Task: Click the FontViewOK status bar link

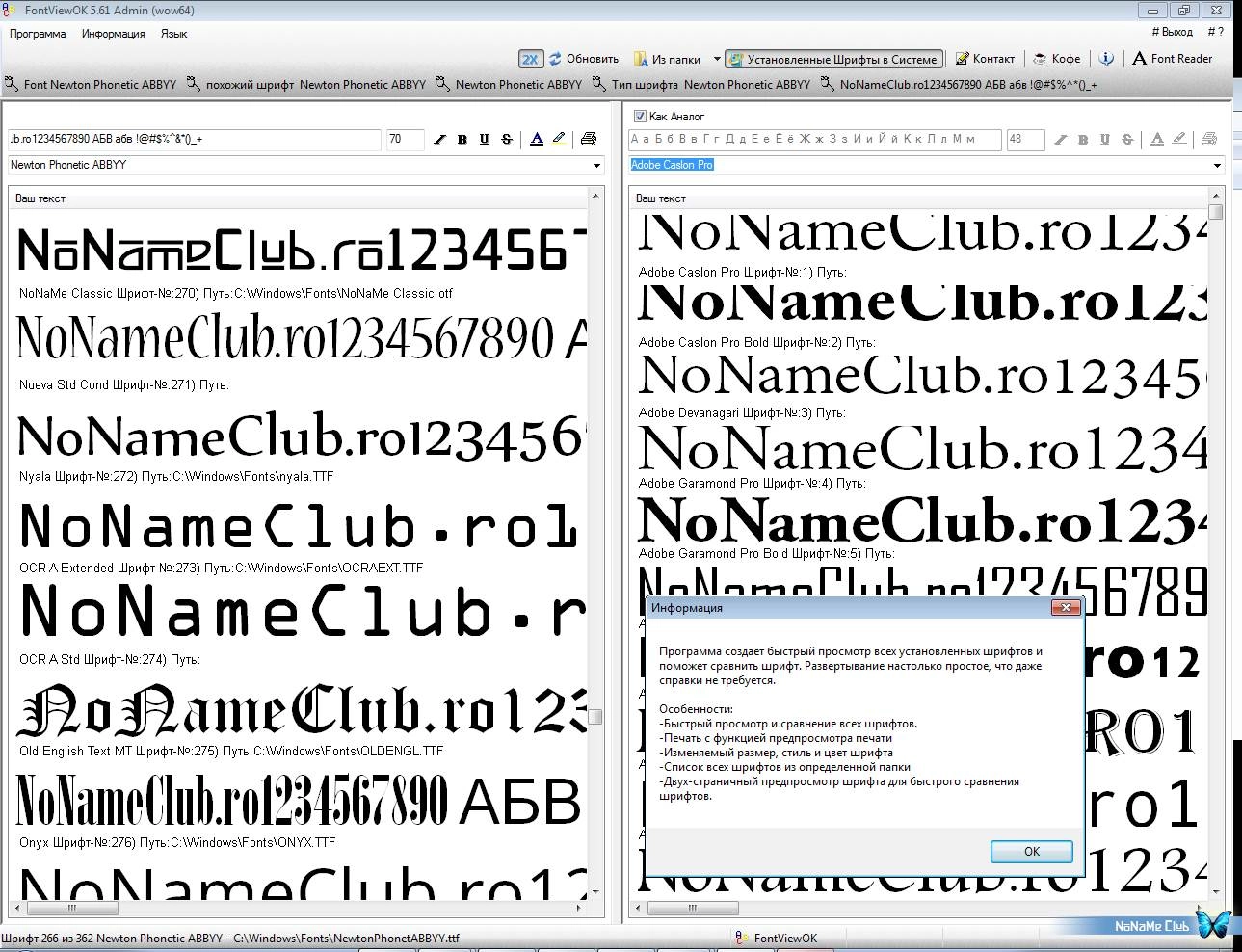Action: pyautogui.click(x=776, y=938)
